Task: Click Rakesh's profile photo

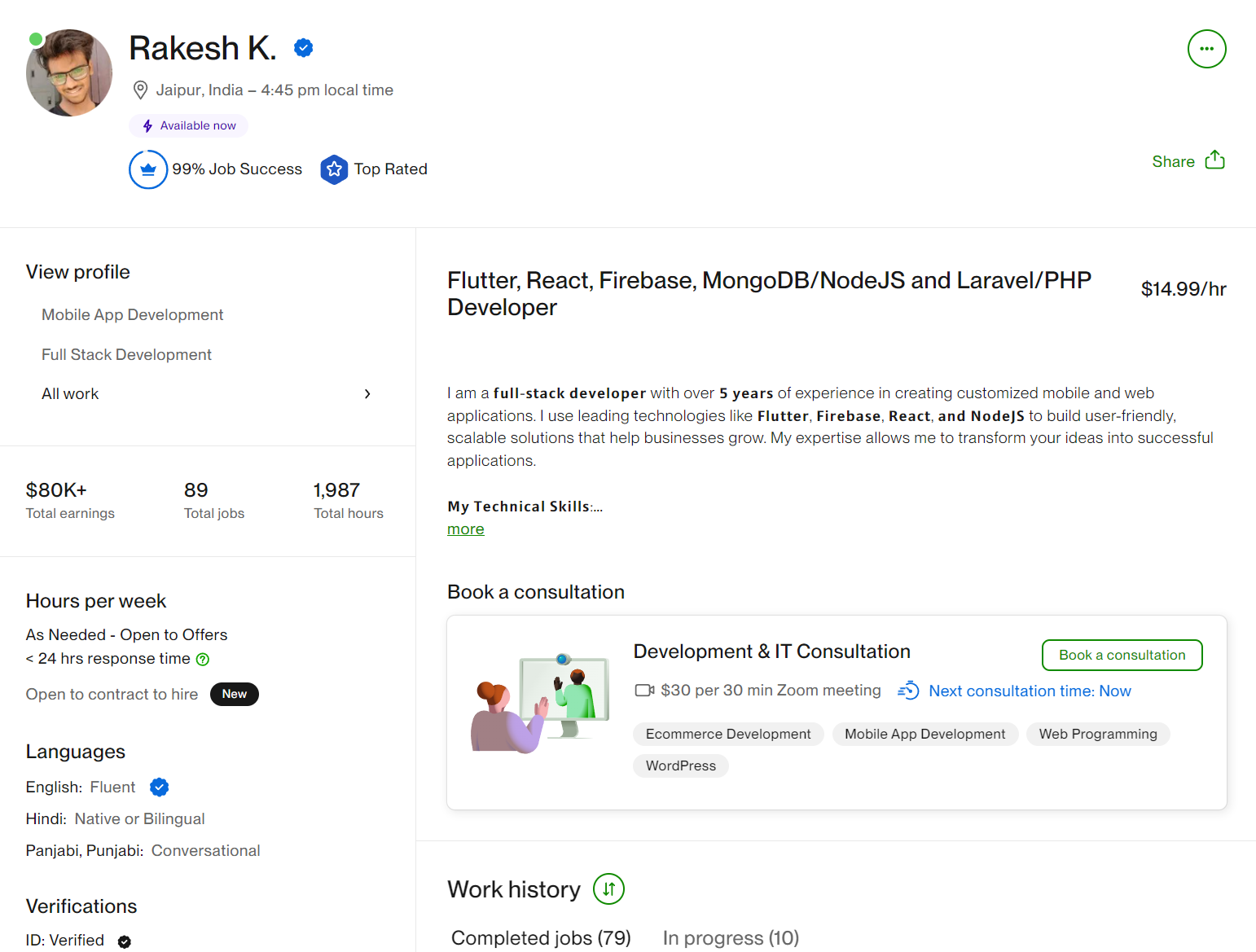Action: [x=69, y=73]
